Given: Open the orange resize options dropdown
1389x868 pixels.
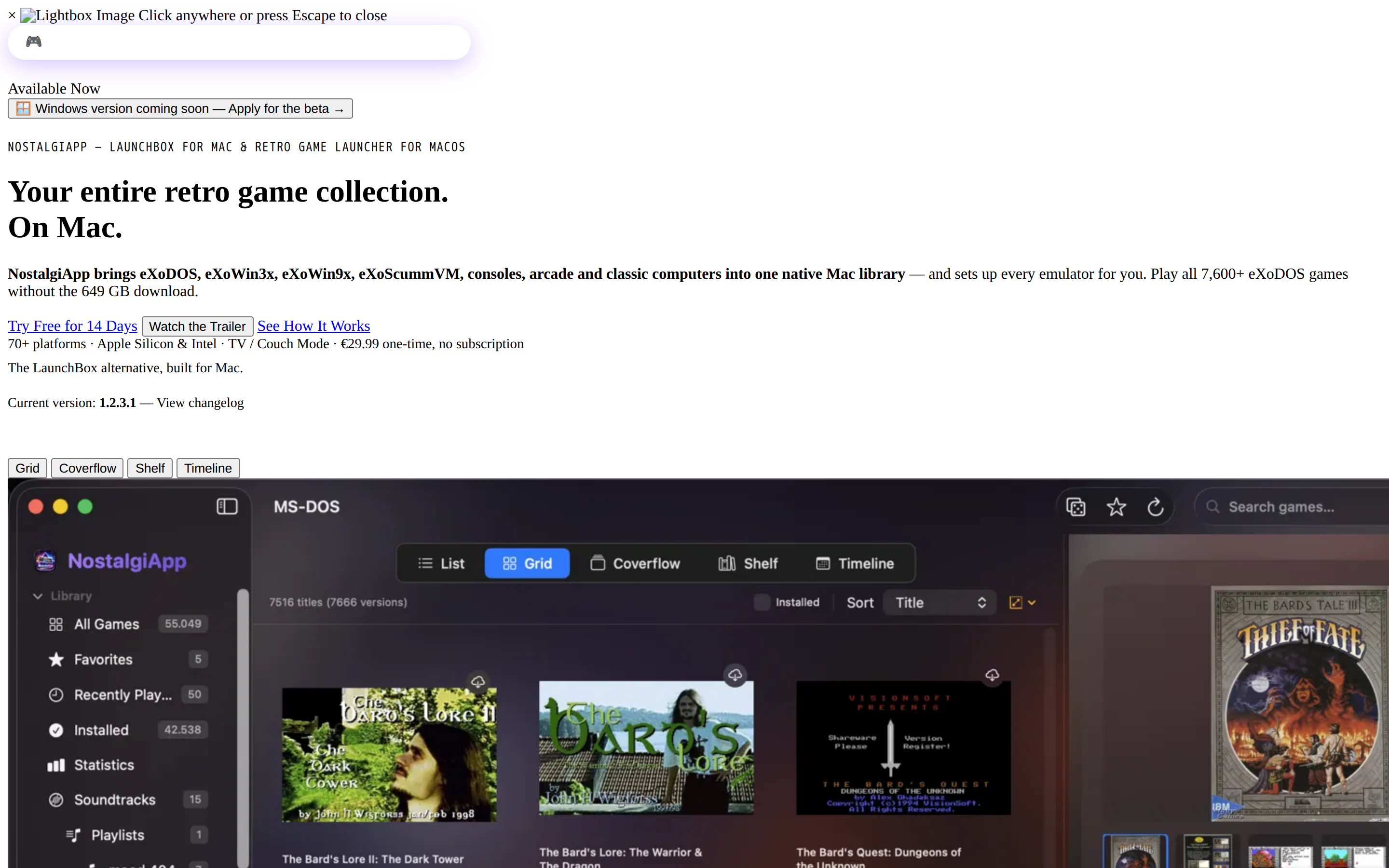Looking at the screenshot, I should coord(1022,602).
